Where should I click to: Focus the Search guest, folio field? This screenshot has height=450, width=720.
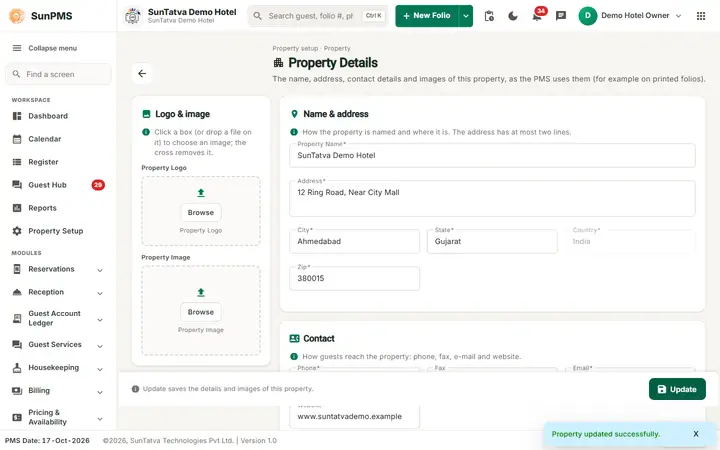(318, 16)
